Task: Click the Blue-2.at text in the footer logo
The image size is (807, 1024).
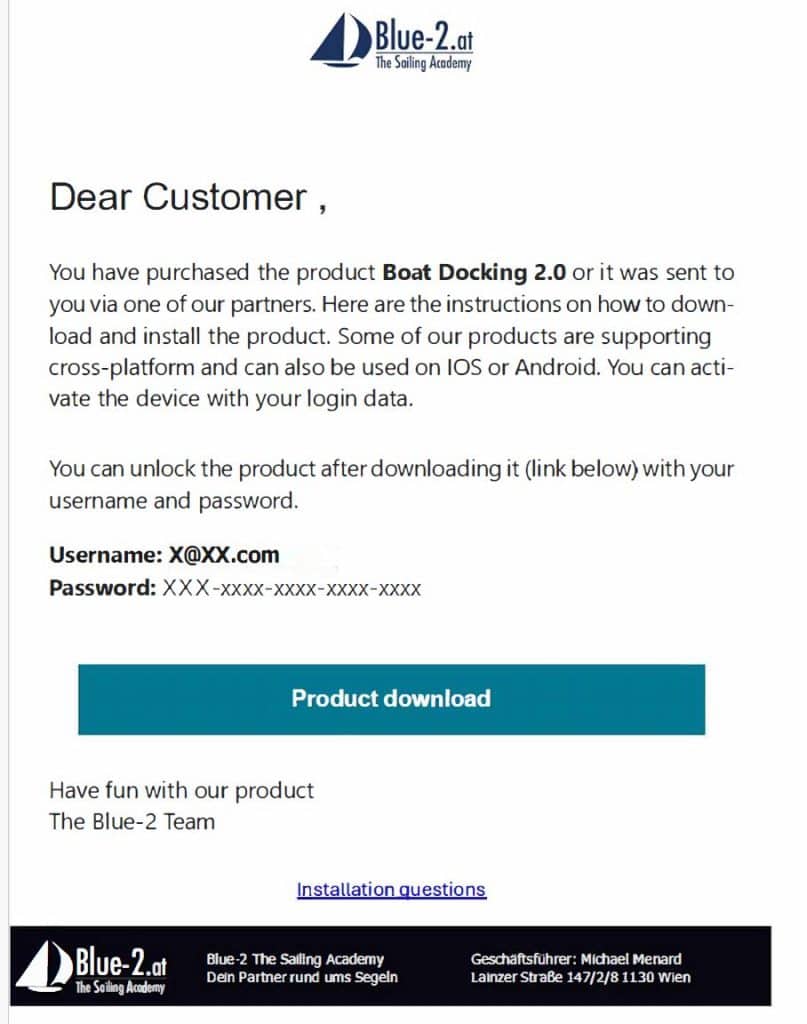Action: click(121, 963)
